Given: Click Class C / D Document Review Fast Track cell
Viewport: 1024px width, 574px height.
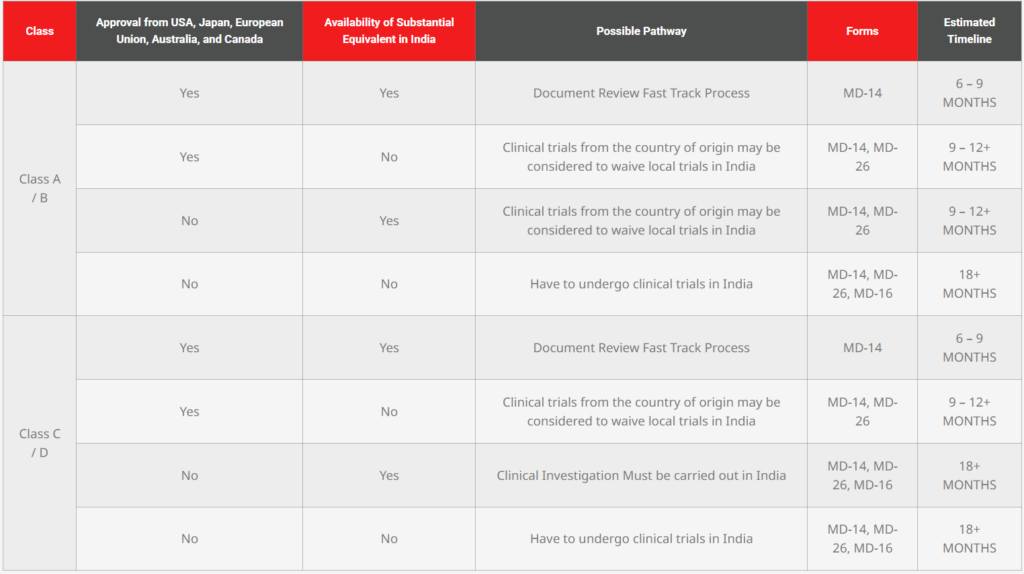Looking at the screenshot, I should [x=641, y=348].
